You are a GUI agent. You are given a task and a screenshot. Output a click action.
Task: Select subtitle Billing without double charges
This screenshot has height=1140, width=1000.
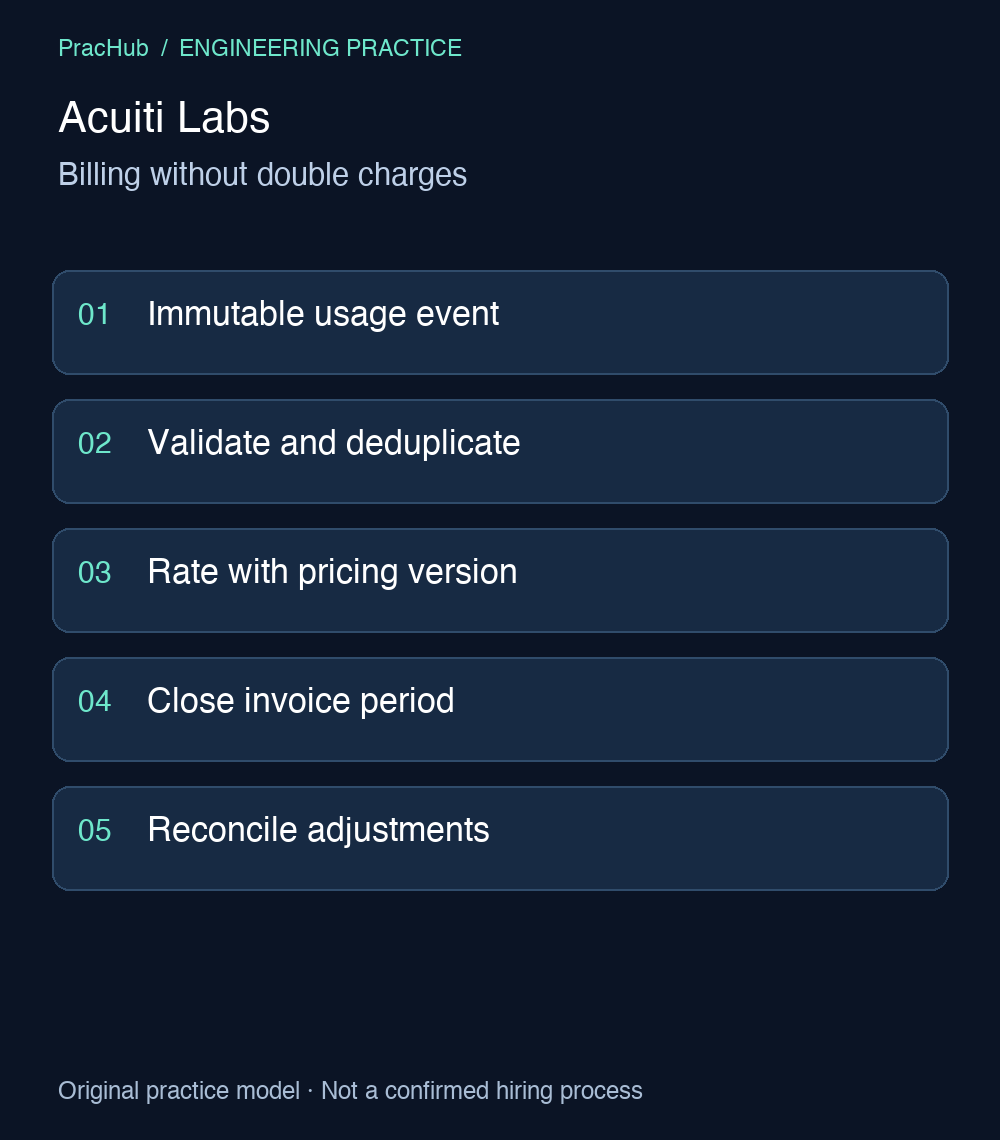[x=263, y=174]
